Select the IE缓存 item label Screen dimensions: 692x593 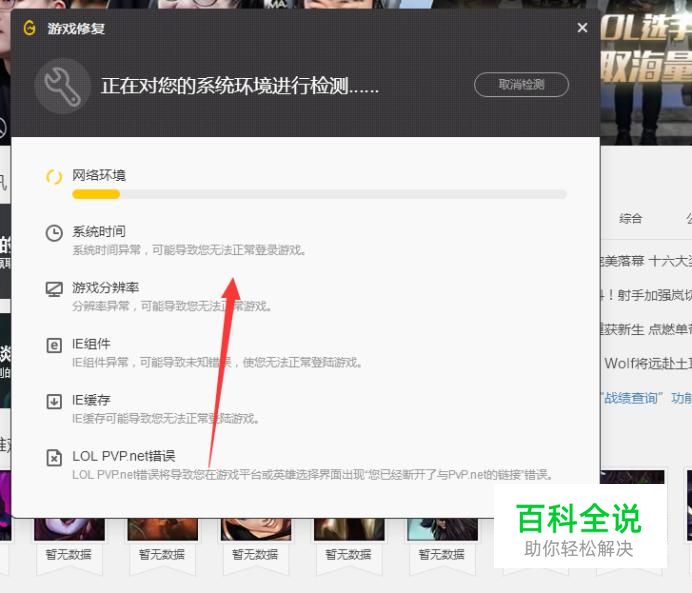pos(91,400)
